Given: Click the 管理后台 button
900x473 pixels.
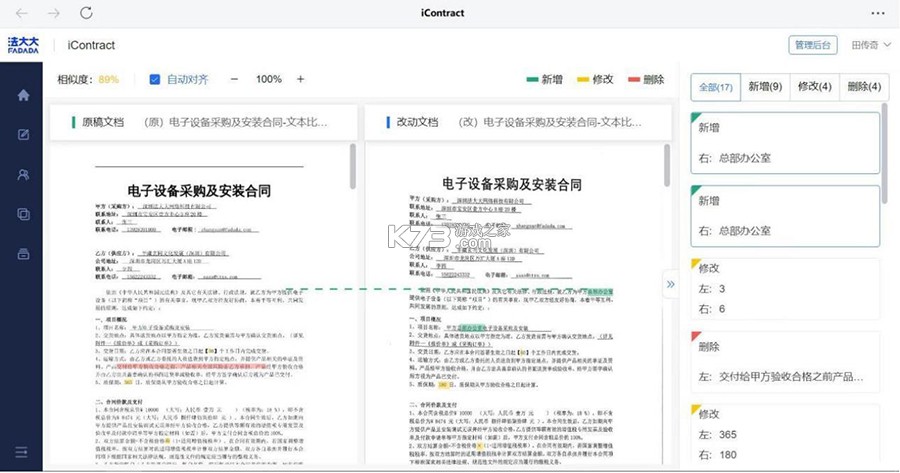Looking at the screenshot, I should (812, 45).
